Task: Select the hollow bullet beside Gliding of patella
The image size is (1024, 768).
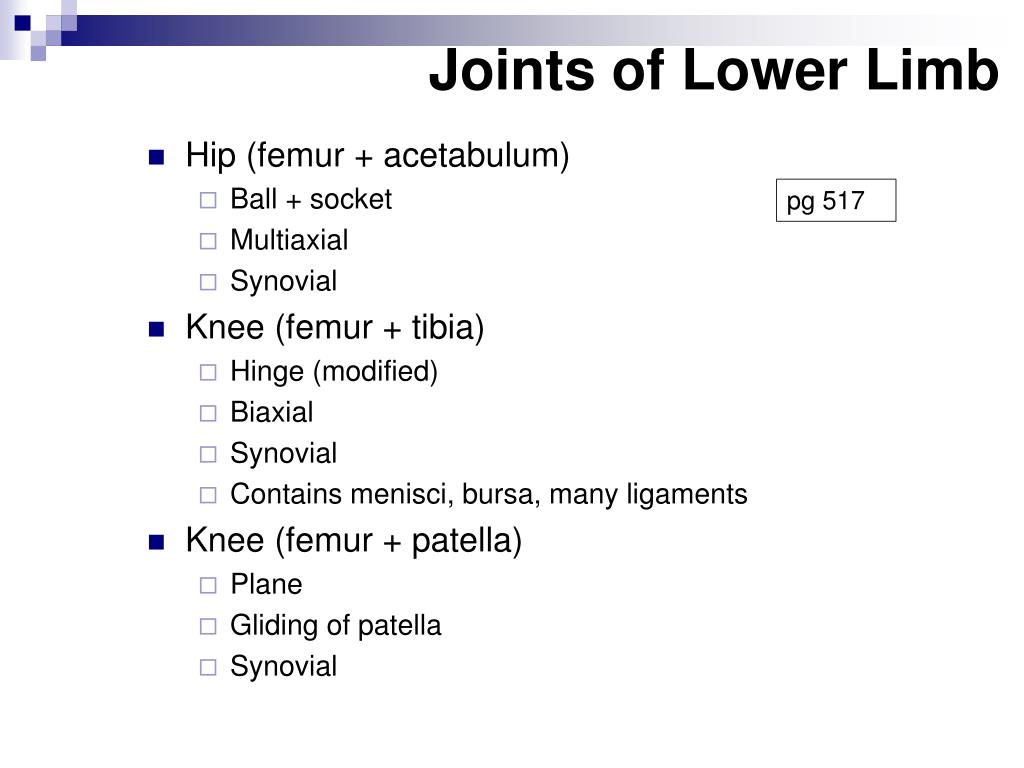Action: click(208, 626)
